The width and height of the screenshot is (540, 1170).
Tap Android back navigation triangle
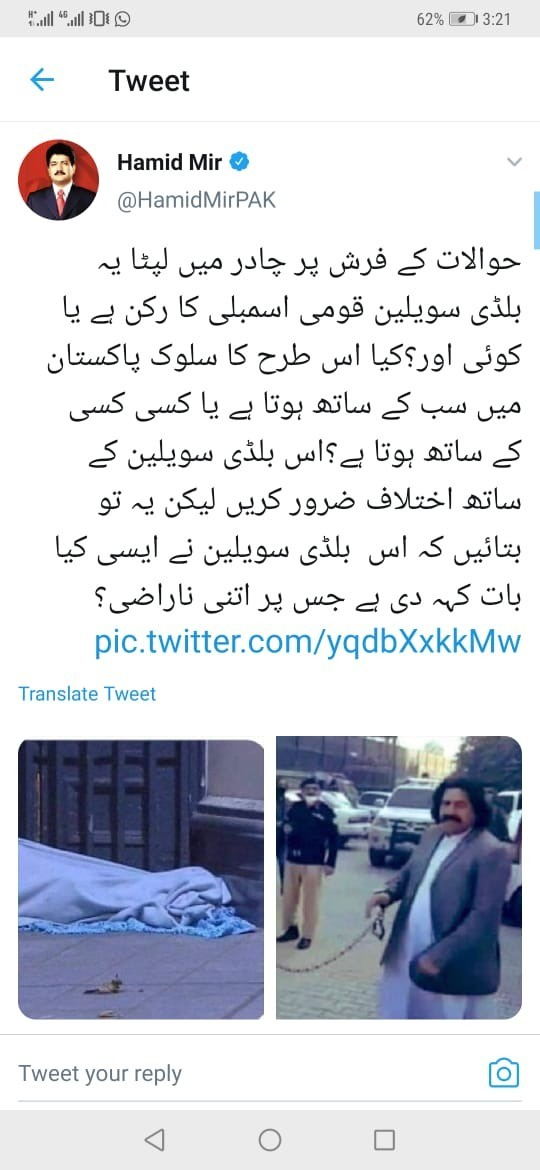coord(154,1139)
